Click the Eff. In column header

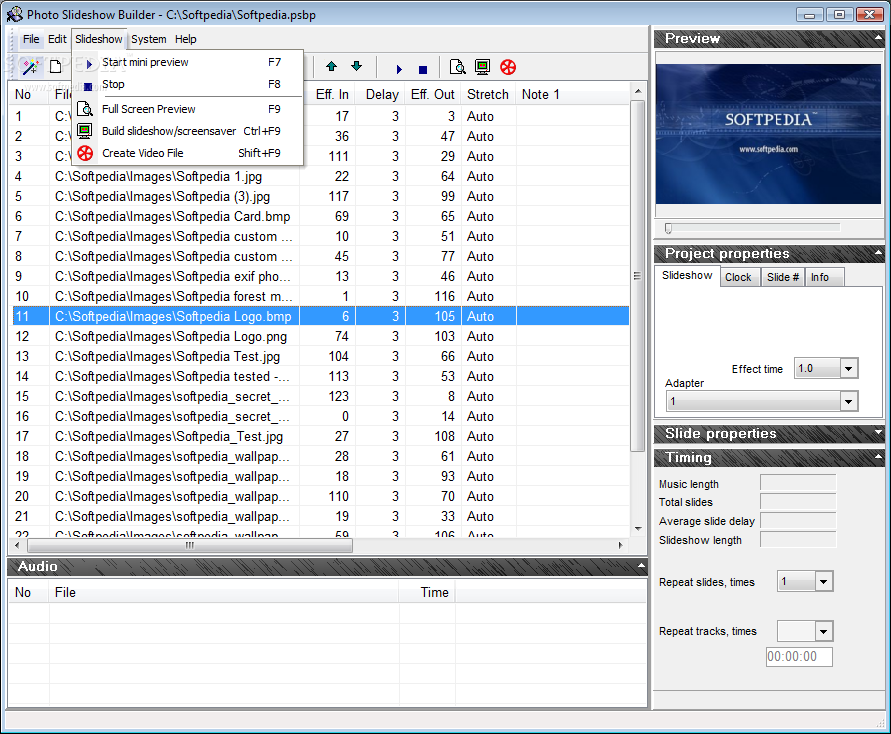point(328,94)
